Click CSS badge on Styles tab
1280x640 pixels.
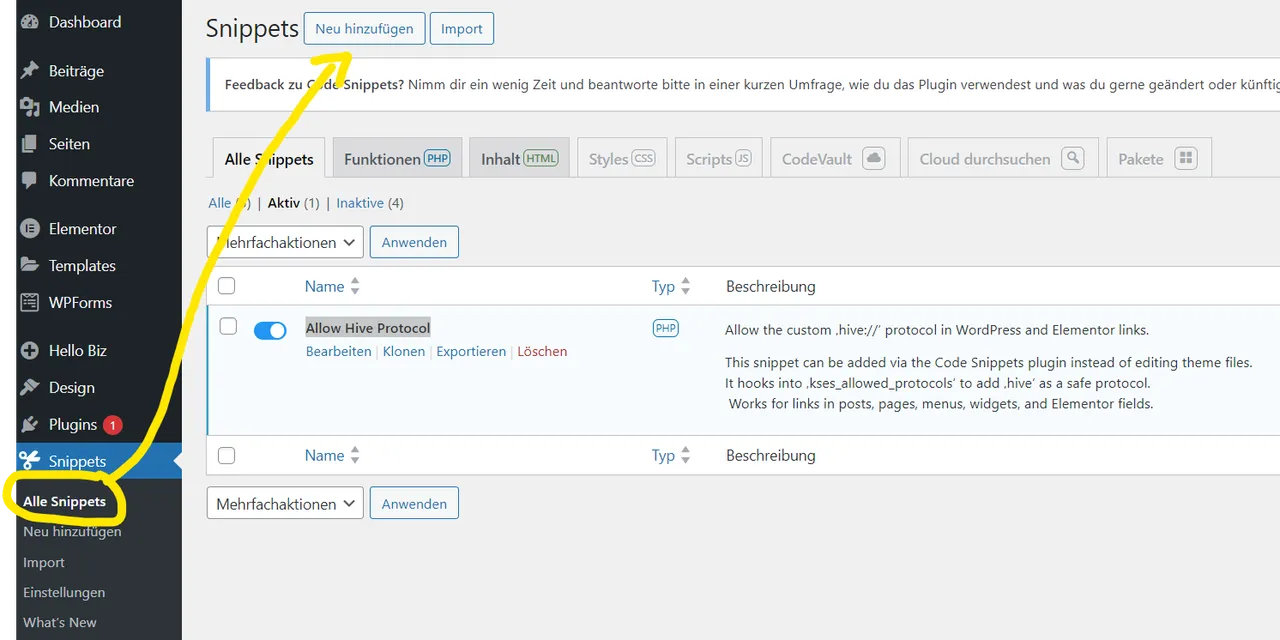click(x=643, y=158)
